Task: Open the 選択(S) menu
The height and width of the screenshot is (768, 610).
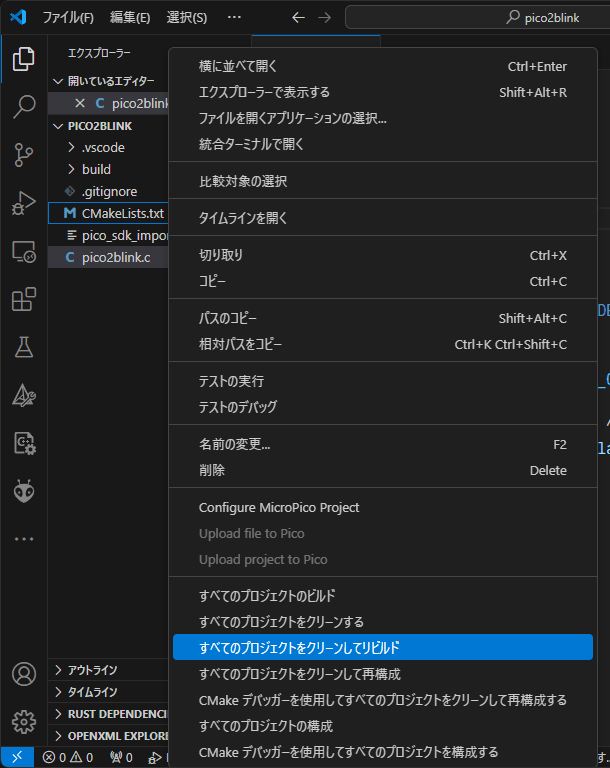Action: tap(187, 18)
